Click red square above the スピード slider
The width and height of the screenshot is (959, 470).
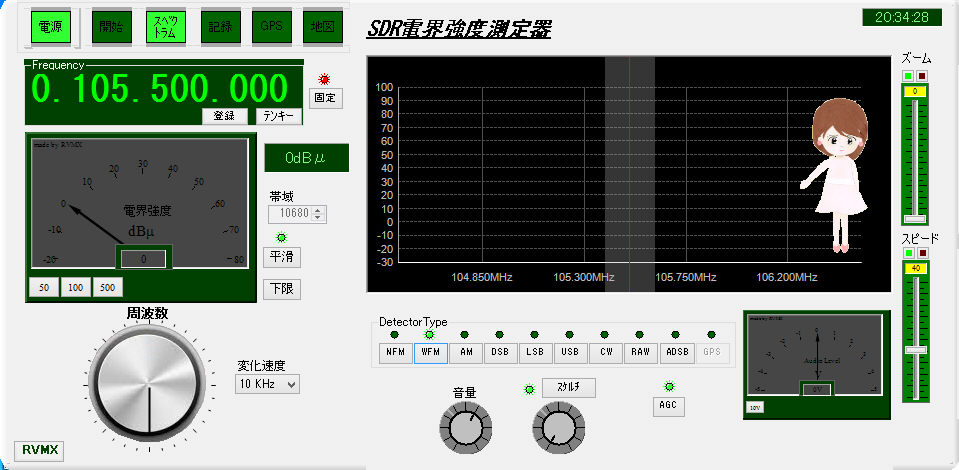pos(922,253)
